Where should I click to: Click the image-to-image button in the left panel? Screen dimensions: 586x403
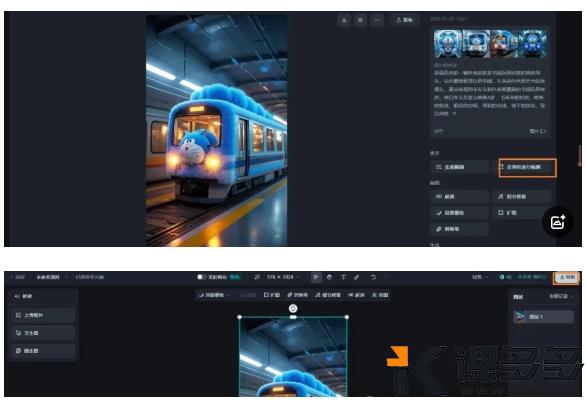tap(43, 351)
